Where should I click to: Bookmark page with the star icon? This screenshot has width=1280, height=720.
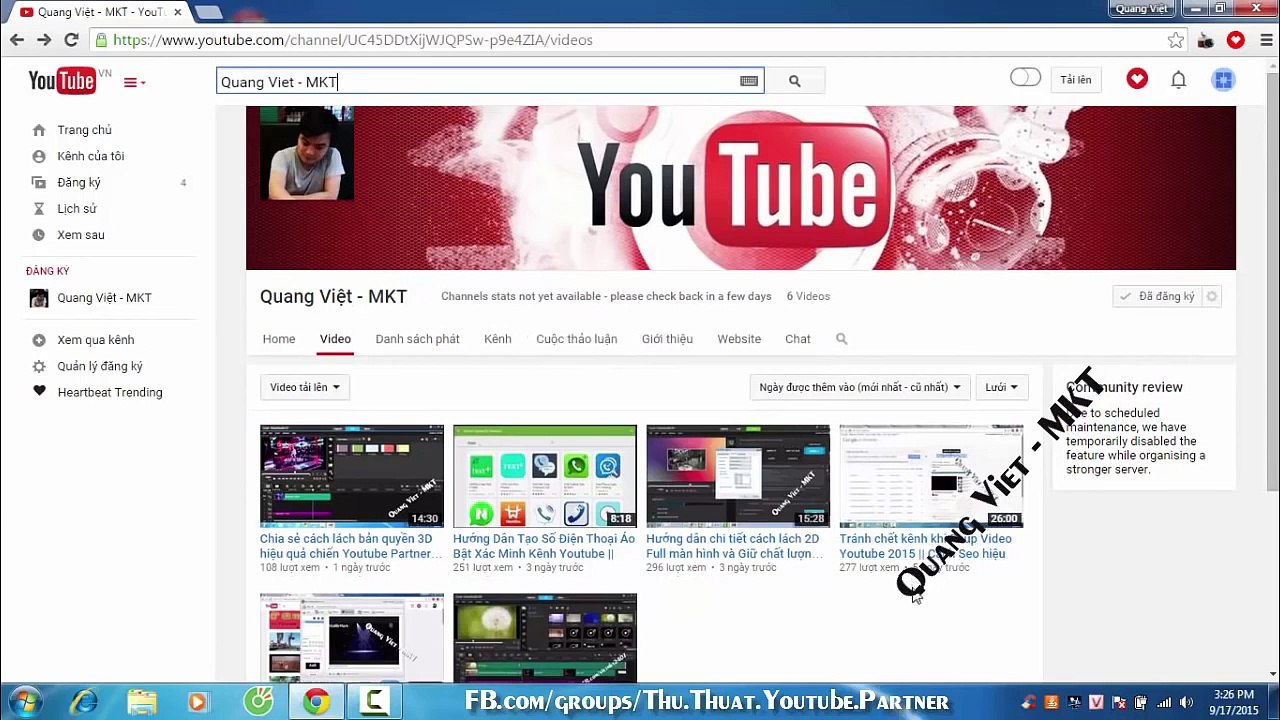(x=1176, y=40)
